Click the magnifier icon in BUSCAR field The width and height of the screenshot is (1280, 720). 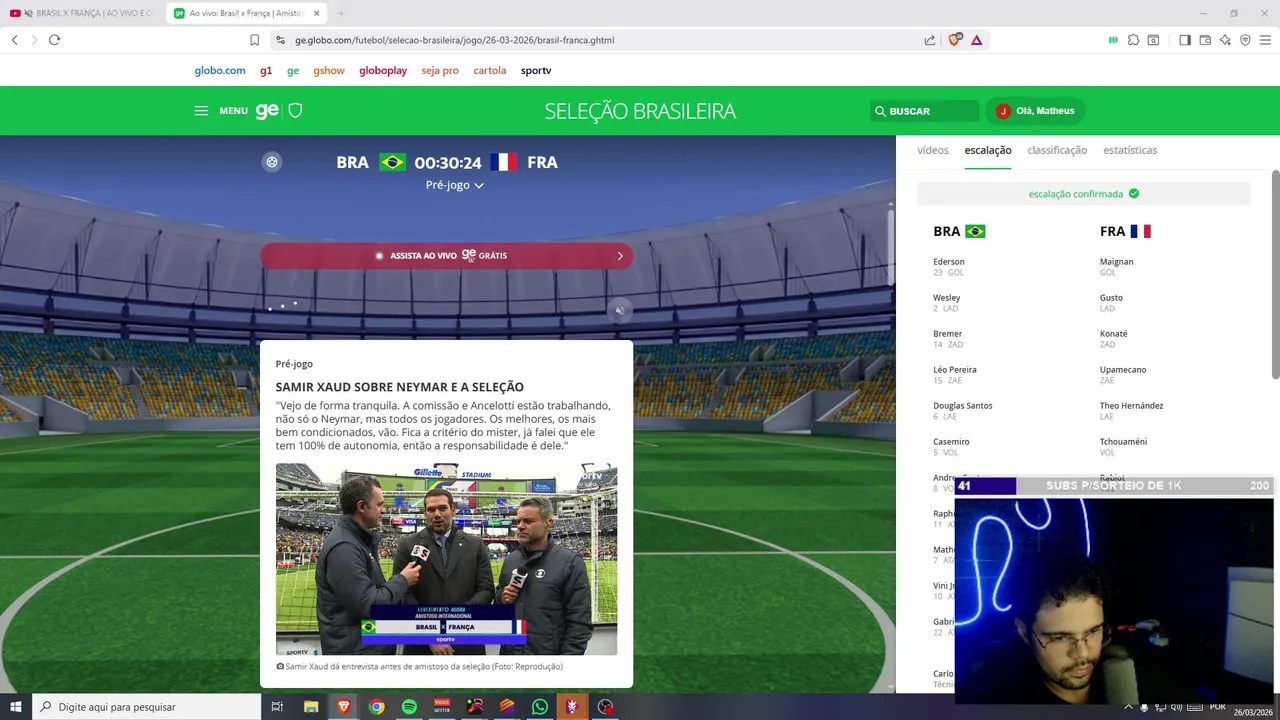[x=880, y=111]
